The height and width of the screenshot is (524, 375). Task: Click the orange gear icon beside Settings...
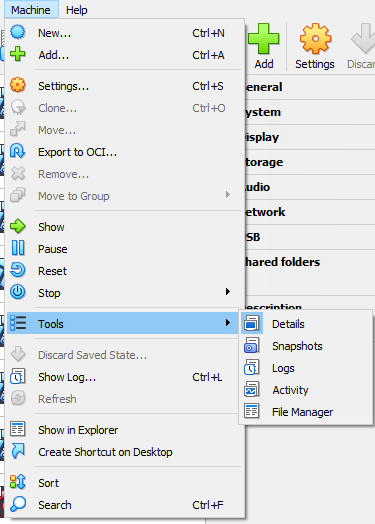tap(18, 86)
